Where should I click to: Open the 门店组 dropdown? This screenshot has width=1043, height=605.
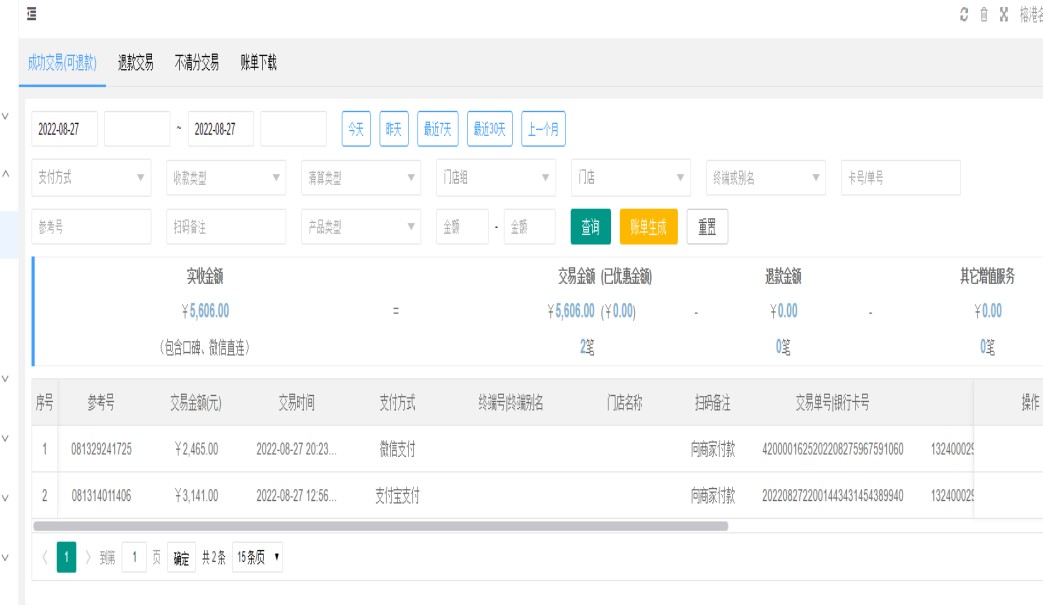click(496, 178)
